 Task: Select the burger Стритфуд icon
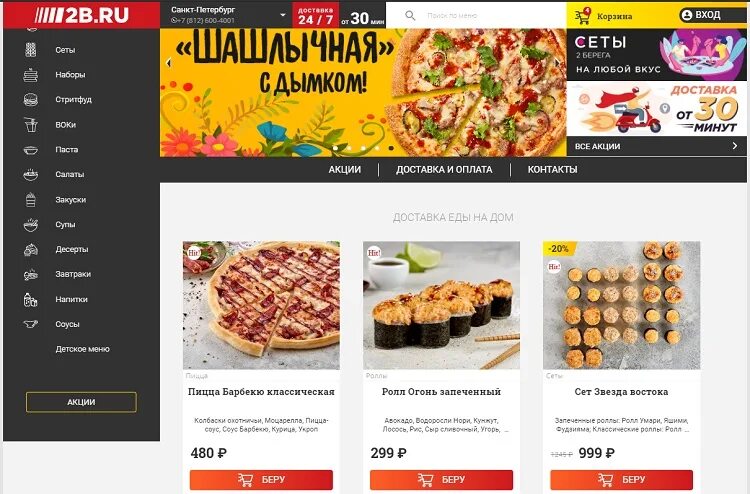tap(31, 99)
